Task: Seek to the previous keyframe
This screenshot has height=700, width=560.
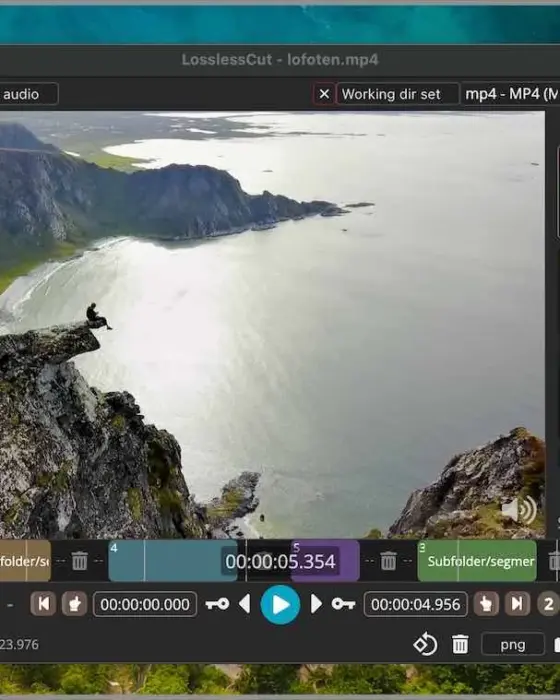Action: [x=217, y=604]
